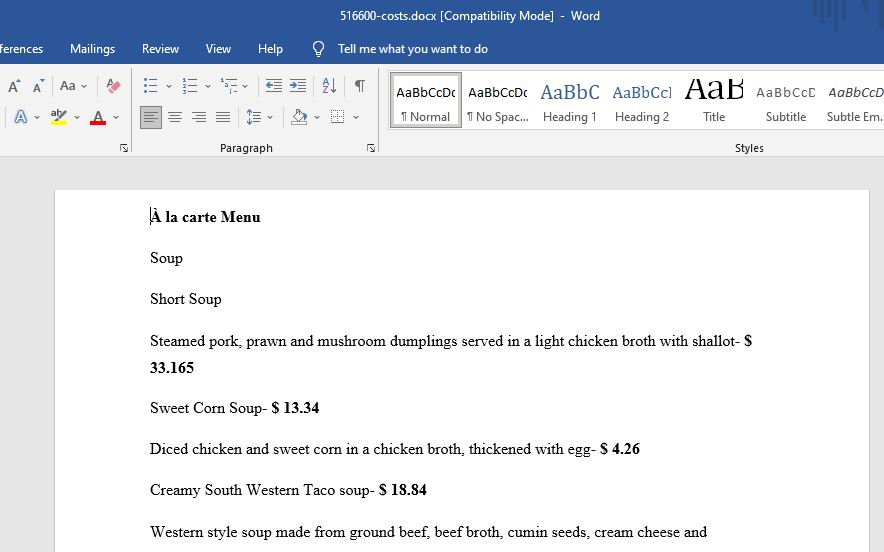
Task: Apply the Heading 2 style
Action: 642,100
